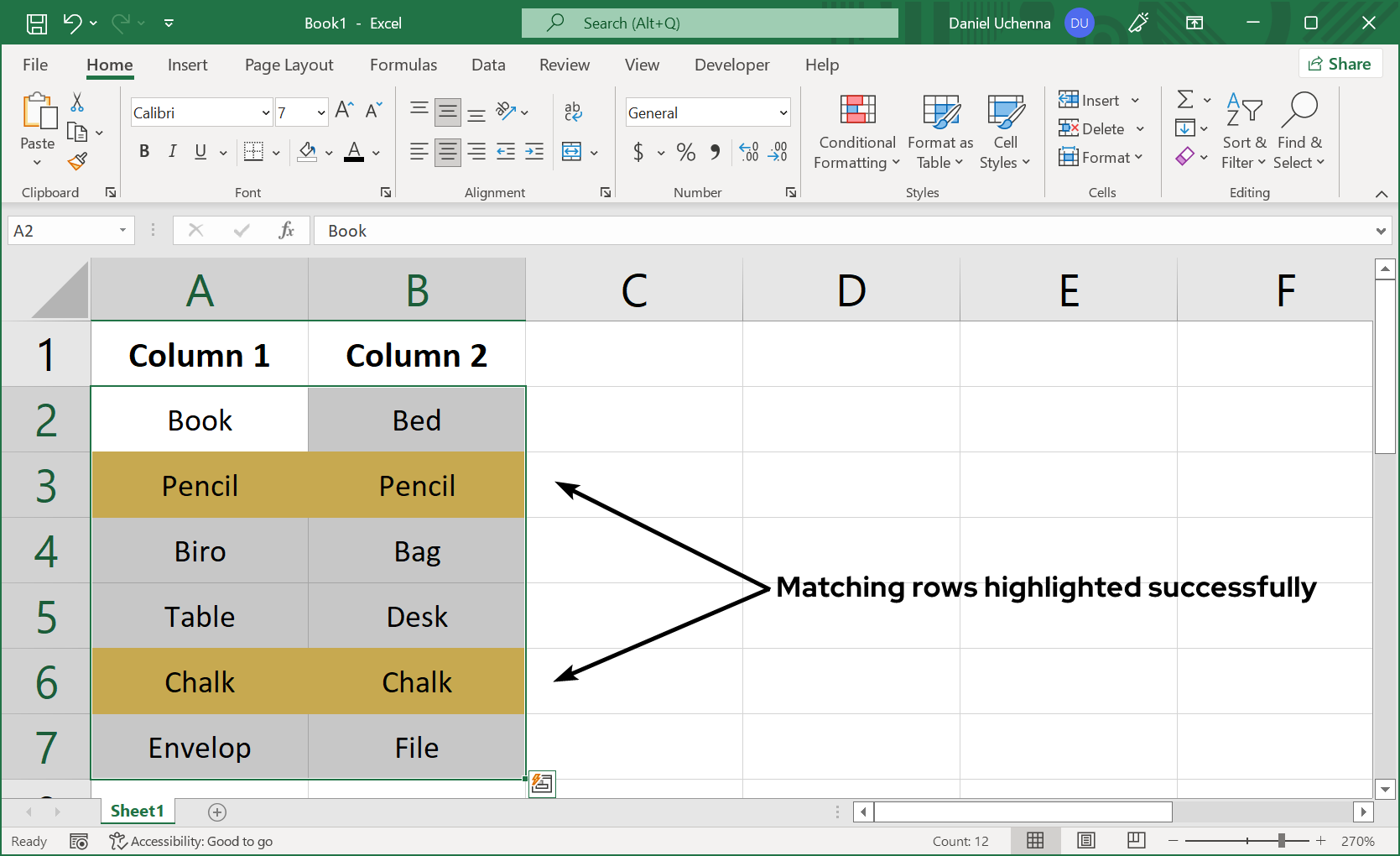The image size is (1400, 856).
Task: Open the Font Color swatch
Action: [356, 152]
